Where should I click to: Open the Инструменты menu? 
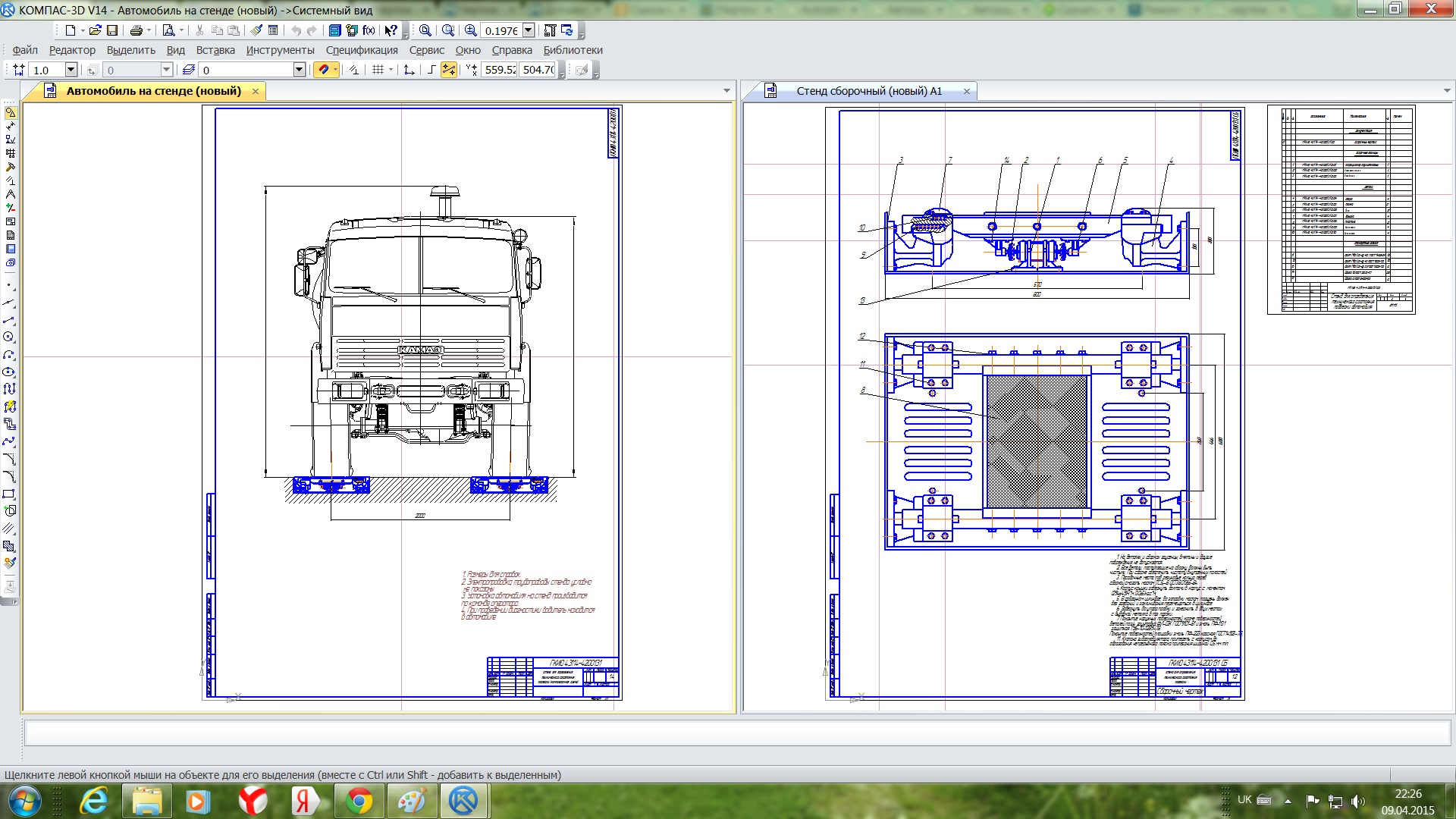point(280,50)
